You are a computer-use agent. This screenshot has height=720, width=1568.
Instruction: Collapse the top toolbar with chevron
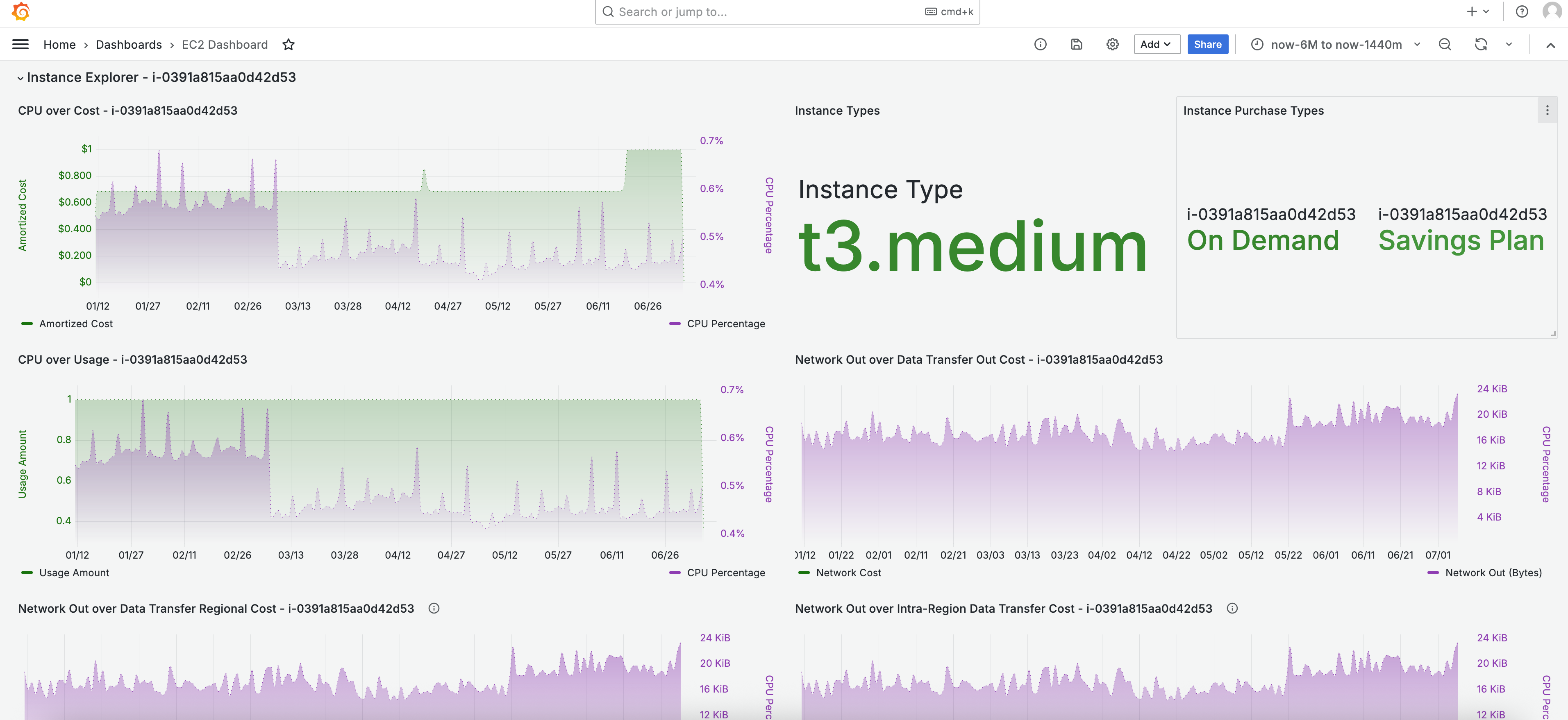click(1550, 45)
